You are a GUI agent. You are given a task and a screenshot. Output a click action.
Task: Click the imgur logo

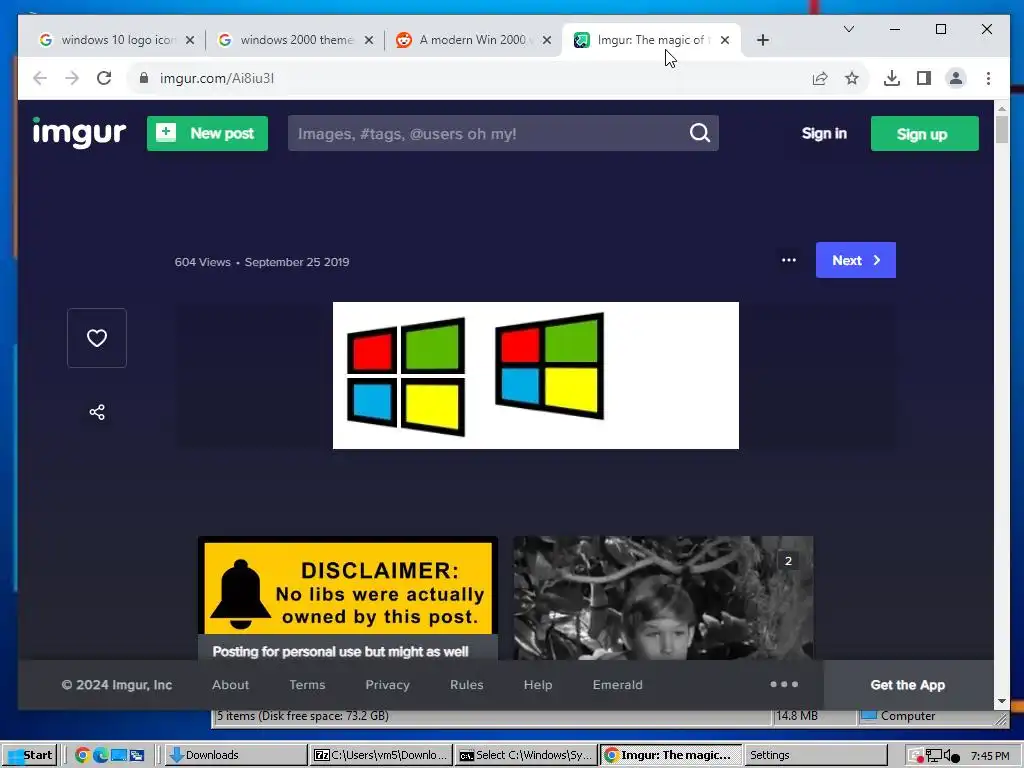click(x=79, y=133)
